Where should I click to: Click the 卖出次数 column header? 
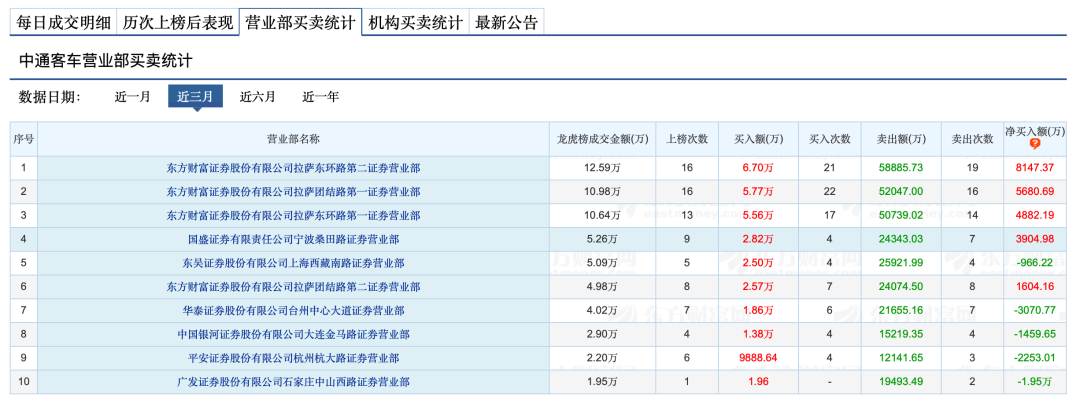click(973, 139)
